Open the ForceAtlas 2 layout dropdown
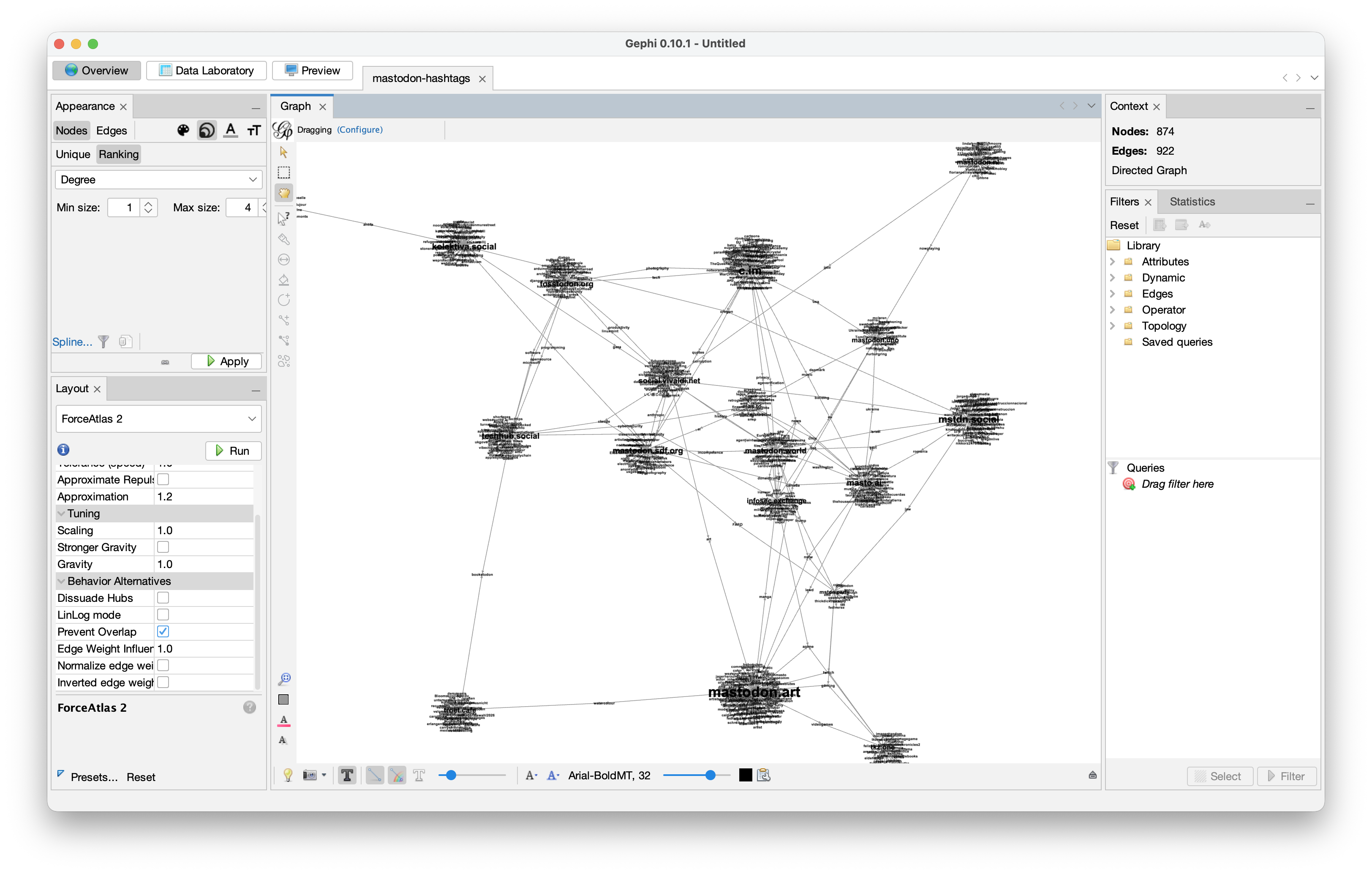Screen dimensions: 1372x874 click(x=158, y=419)
